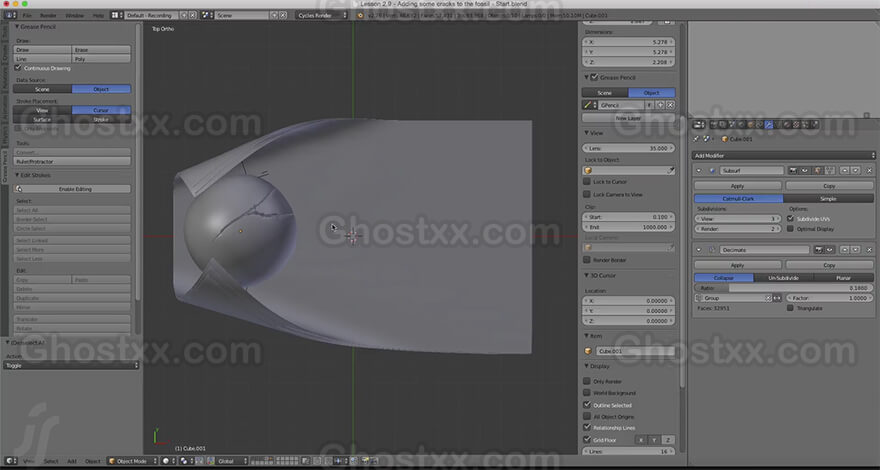Viewport: 880px width, 470px height.
Task: Click the scene browse icon
Action: click(207, 15)
